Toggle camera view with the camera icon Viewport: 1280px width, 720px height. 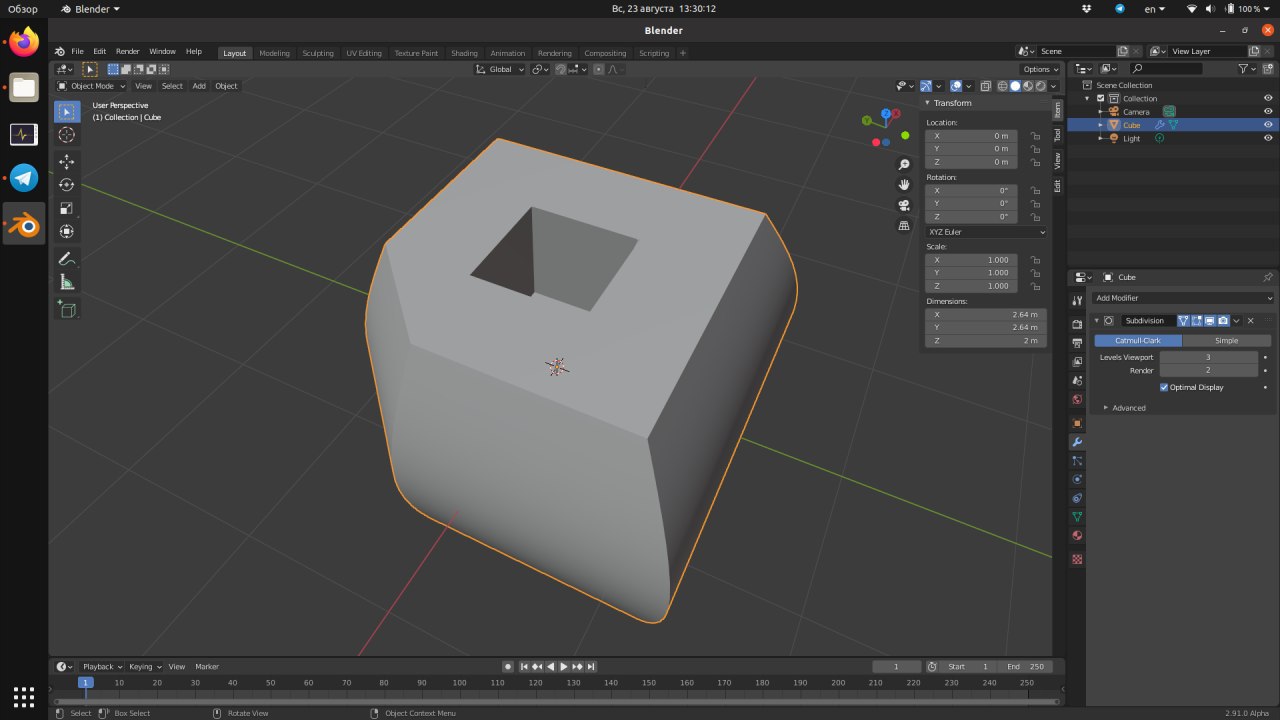point(904,205)
